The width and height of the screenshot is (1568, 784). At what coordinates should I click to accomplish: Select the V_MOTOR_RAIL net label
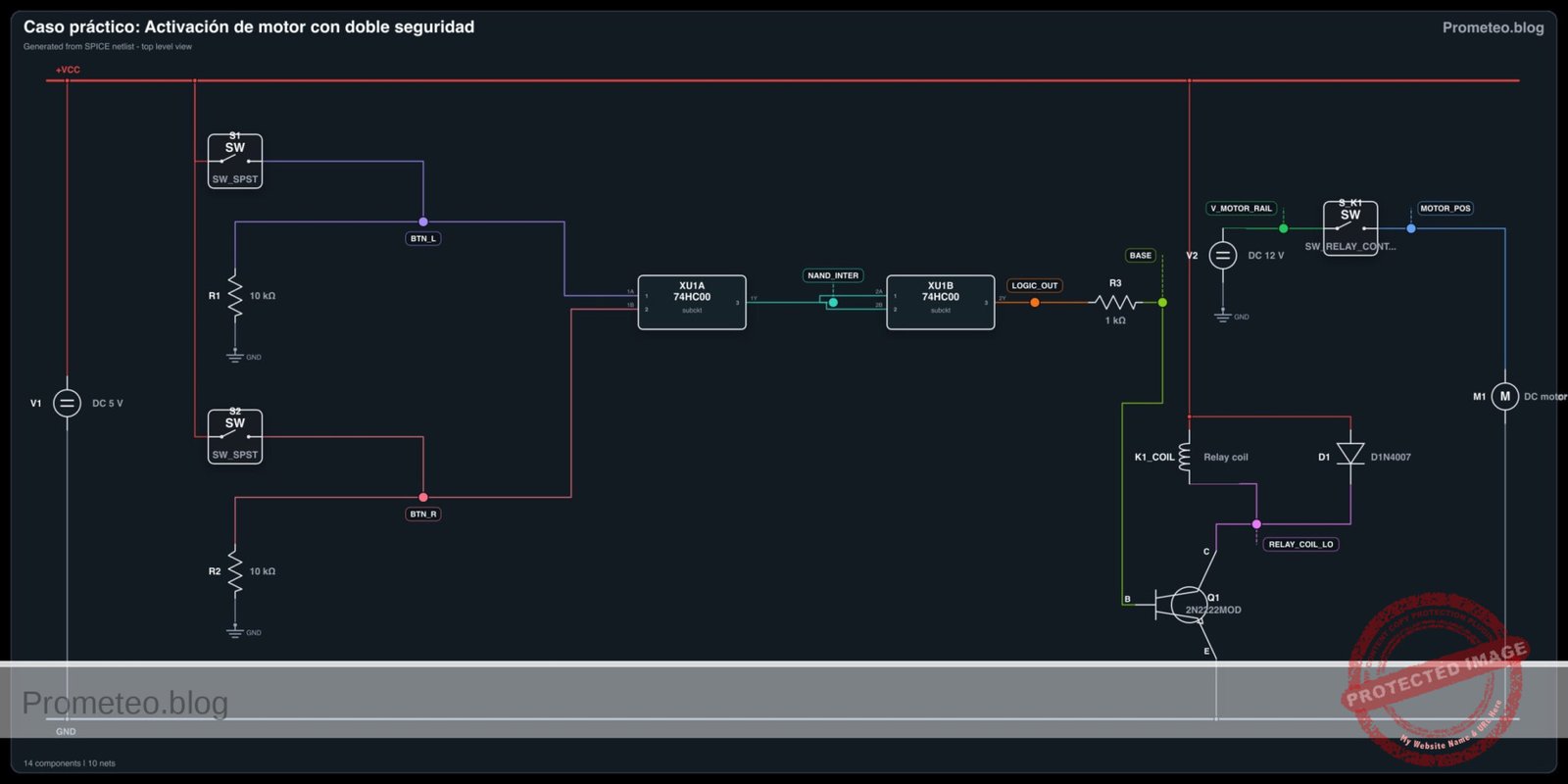(x=1241, y=208)
